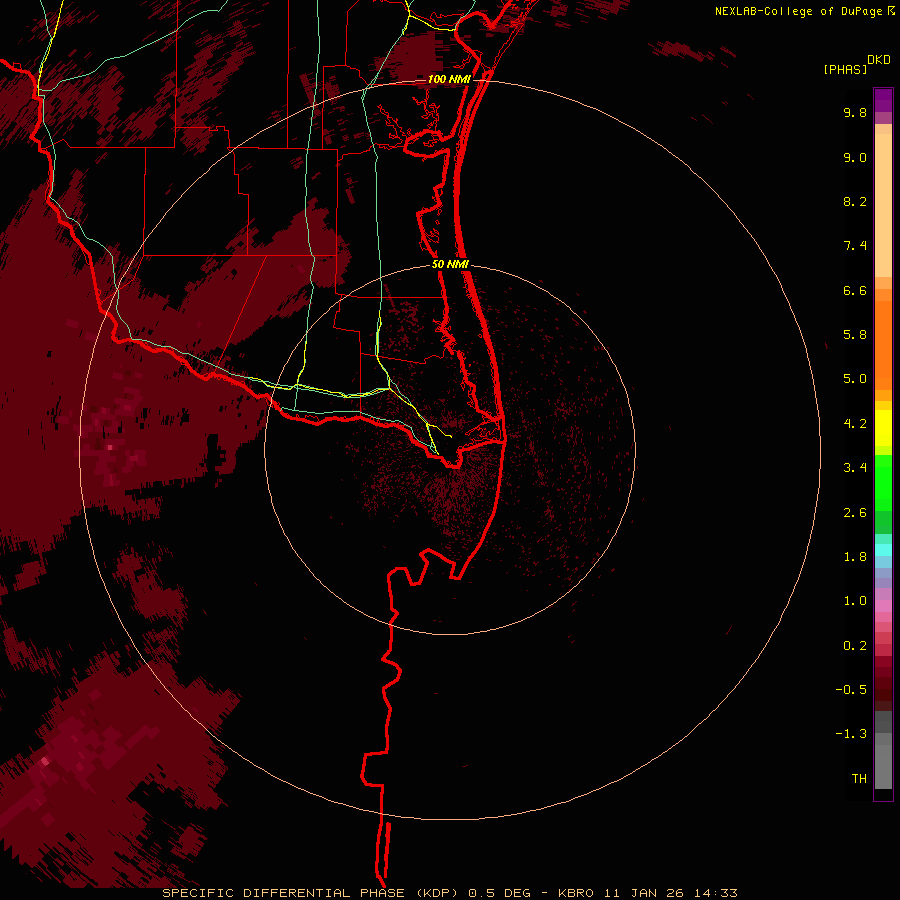The width and height of the screenshot is (900, 900).
Task: Click the TH threshold label on legend
Action: 859,779
